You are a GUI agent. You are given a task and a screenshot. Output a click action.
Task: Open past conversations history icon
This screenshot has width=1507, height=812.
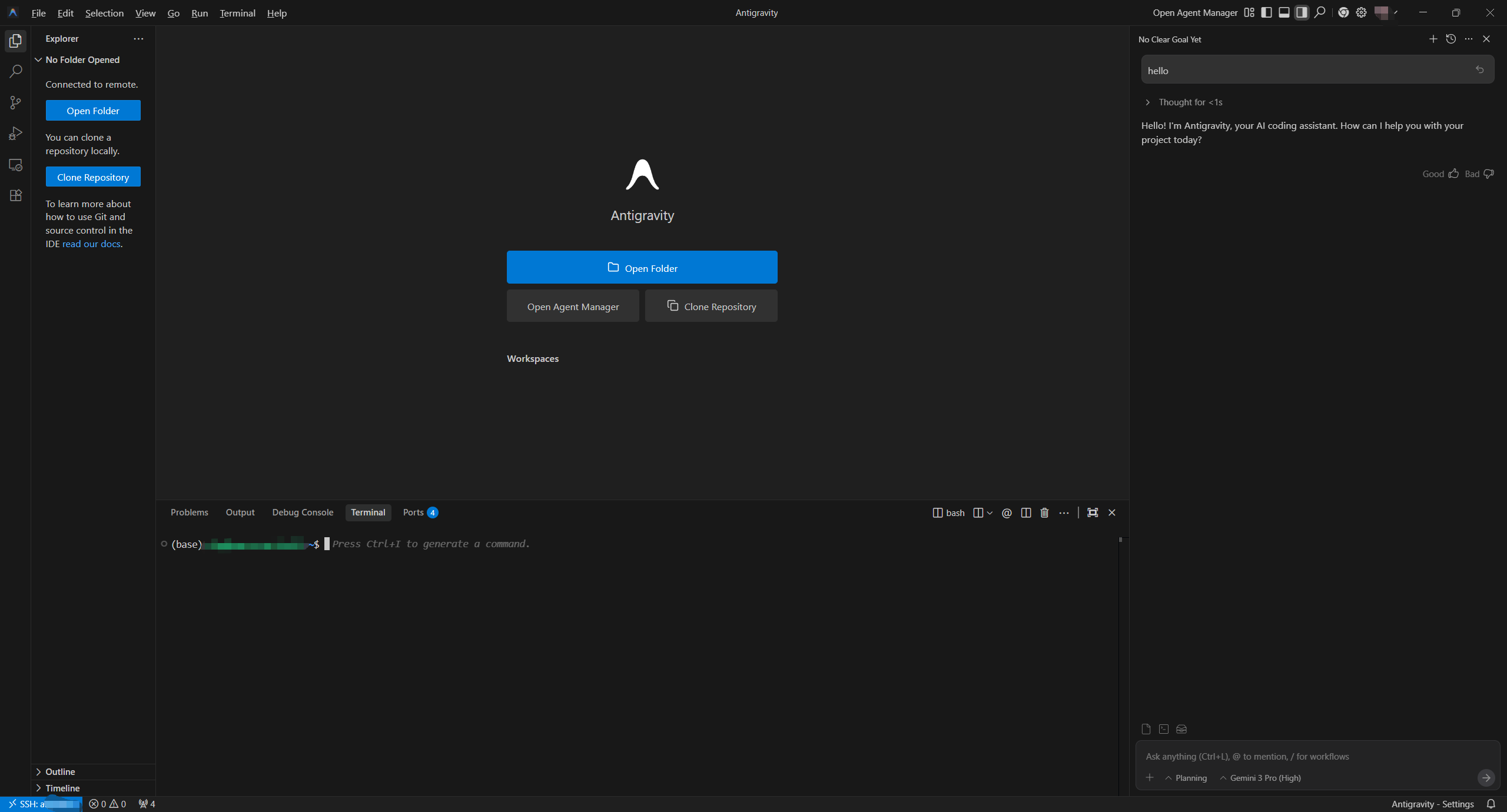click(1451, 39)
